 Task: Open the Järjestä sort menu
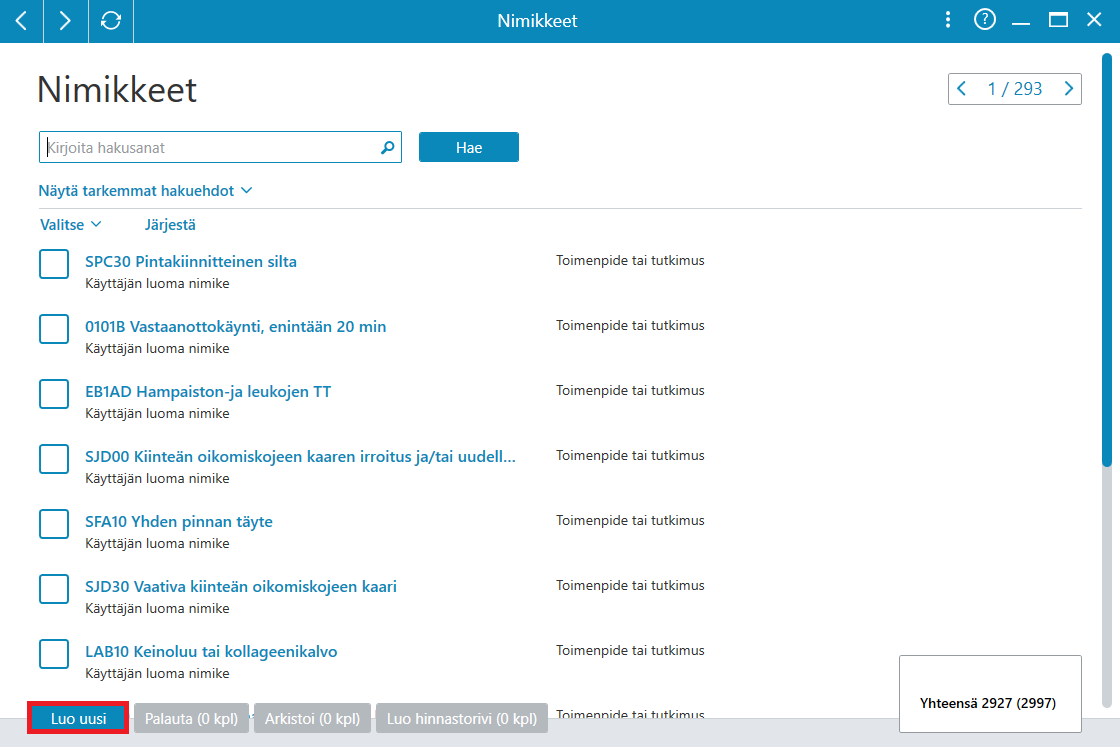pyautogui.click(x=170, y=225)
